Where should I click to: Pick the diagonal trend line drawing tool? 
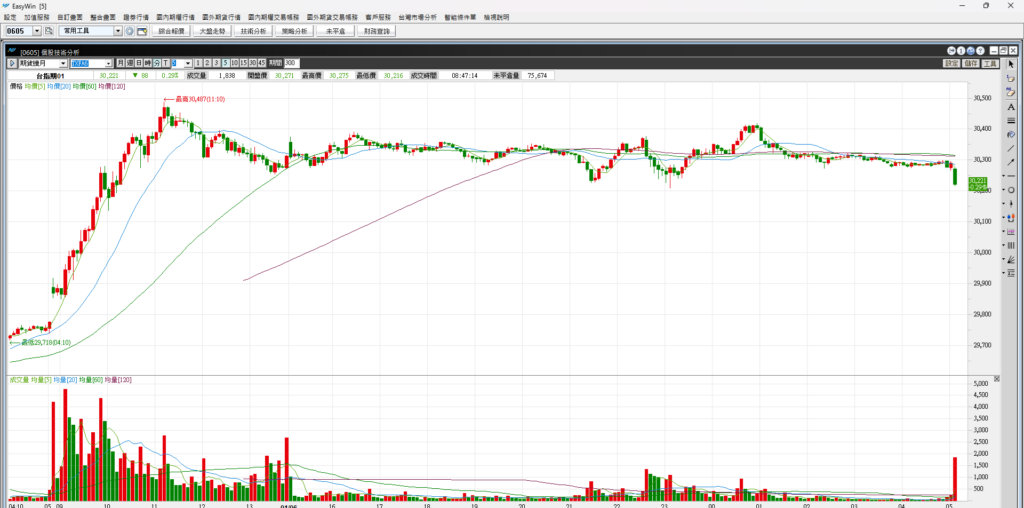[1011, 148]
